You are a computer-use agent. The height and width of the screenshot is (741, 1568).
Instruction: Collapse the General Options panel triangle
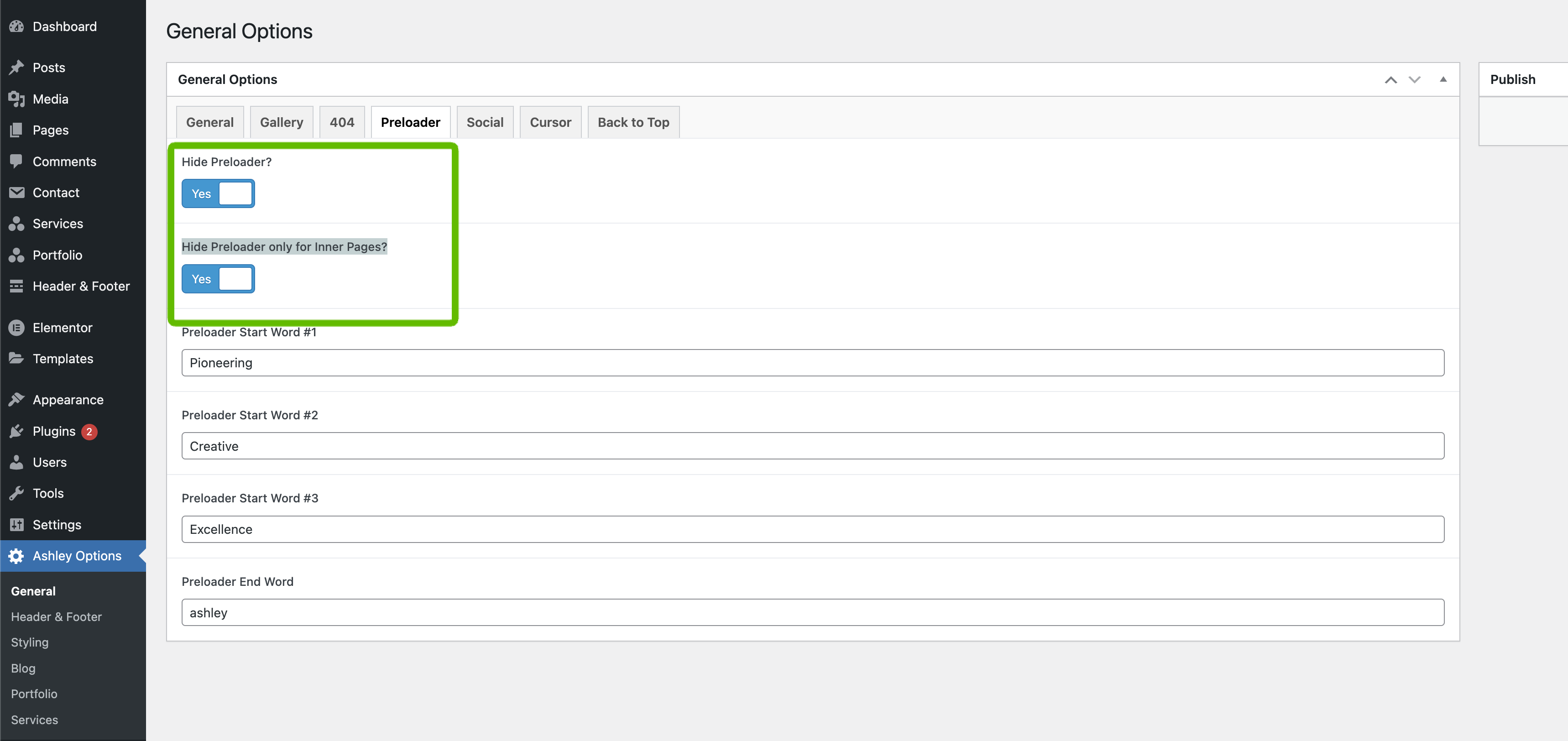point(1443,80)
